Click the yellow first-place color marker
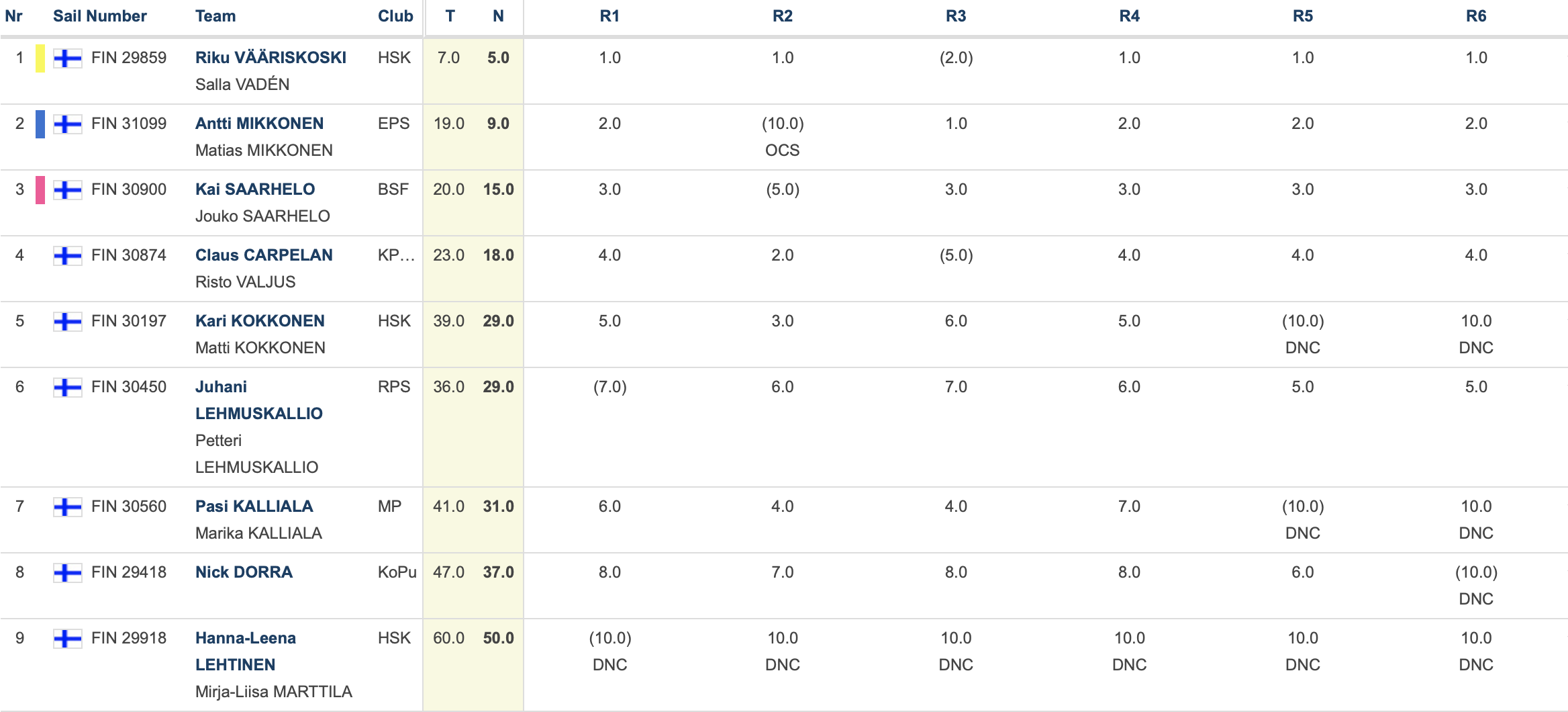1568x712 pixels. [x=40, y=58]
